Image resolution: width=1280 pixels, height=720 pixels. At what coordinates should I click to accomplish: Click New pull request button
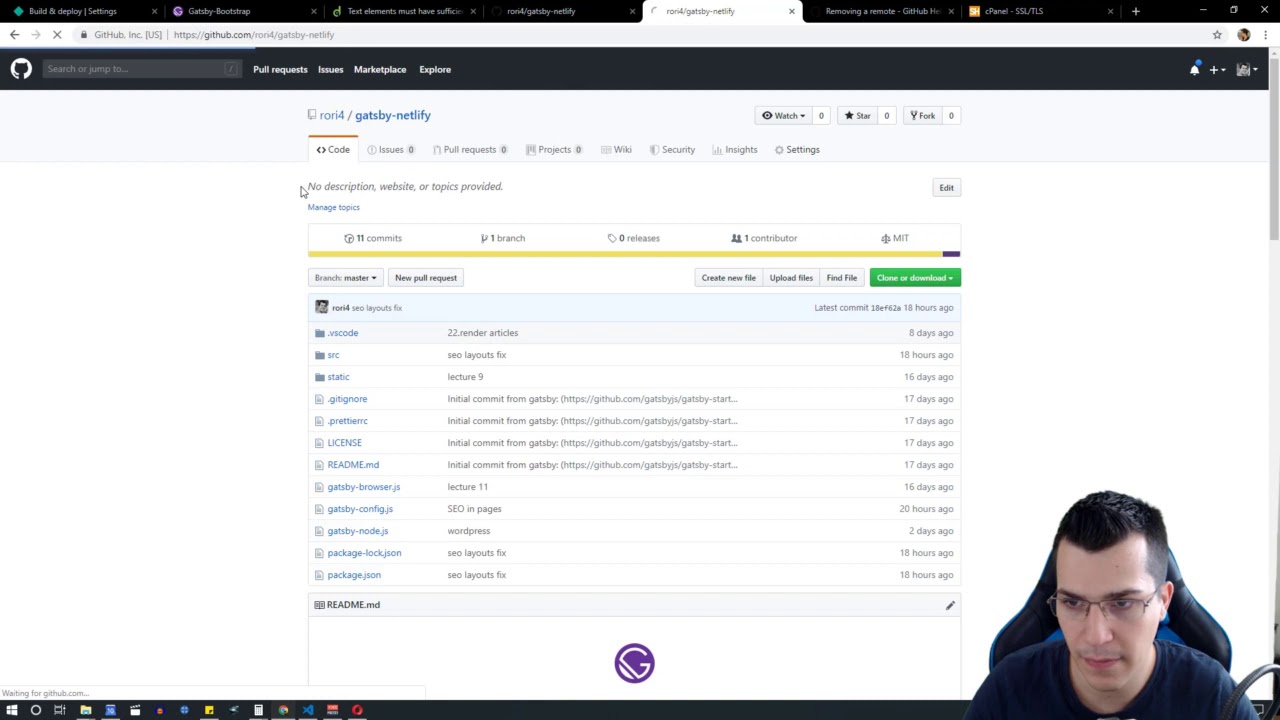tap(426, 278)
